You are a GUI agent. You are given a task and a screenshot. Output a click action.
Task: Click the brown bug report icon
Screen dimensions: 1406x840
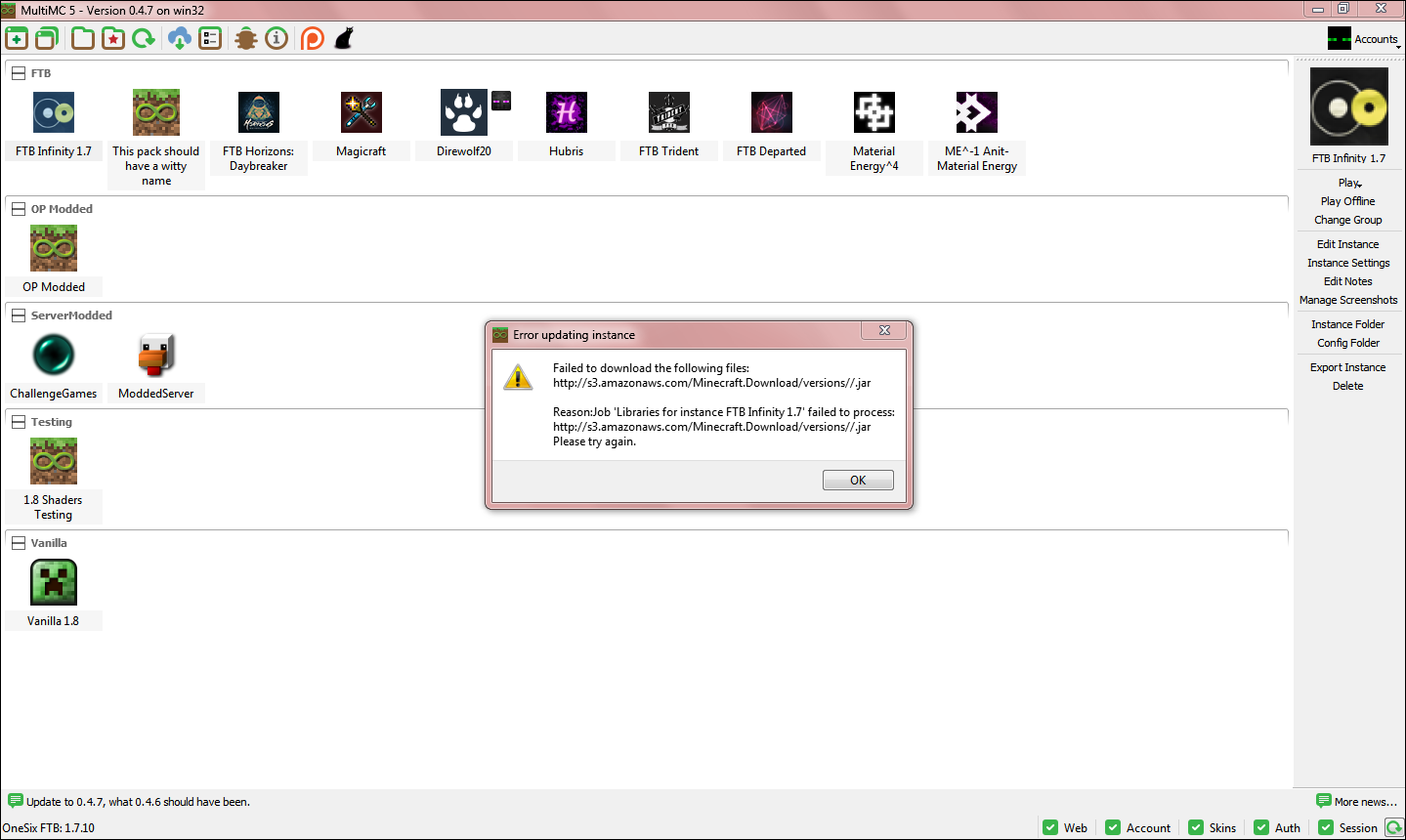point(245,38)
